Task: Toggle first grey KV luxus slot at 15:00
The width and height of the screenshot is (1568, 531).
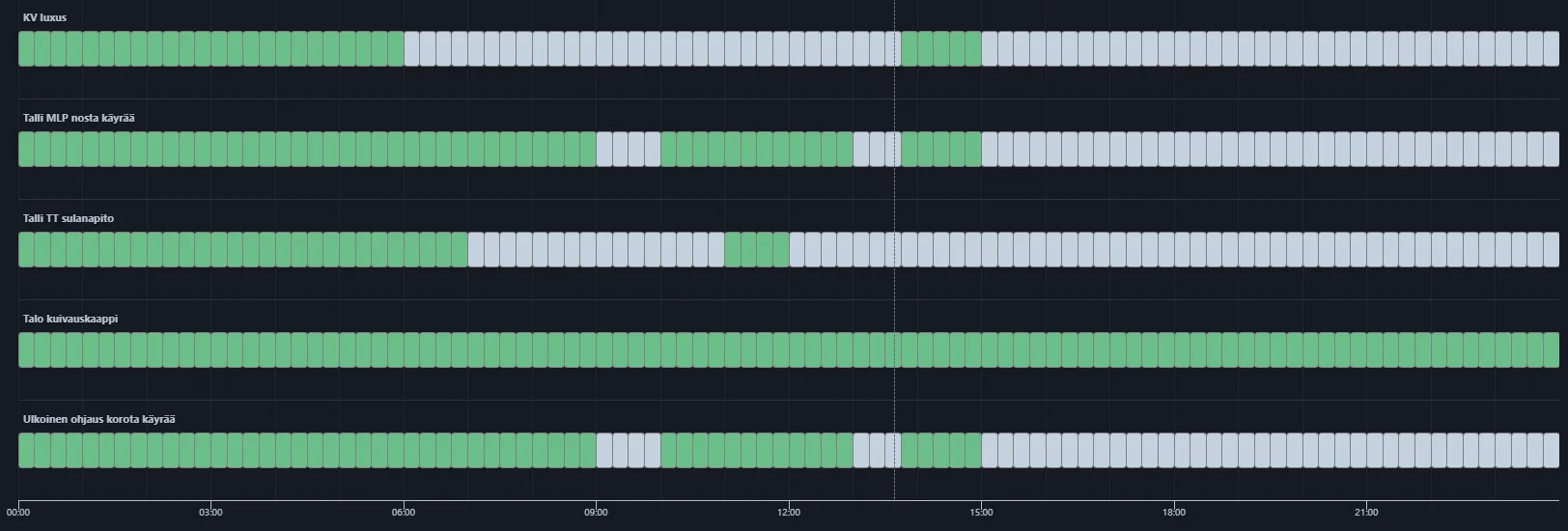Action: click(990, 48)
